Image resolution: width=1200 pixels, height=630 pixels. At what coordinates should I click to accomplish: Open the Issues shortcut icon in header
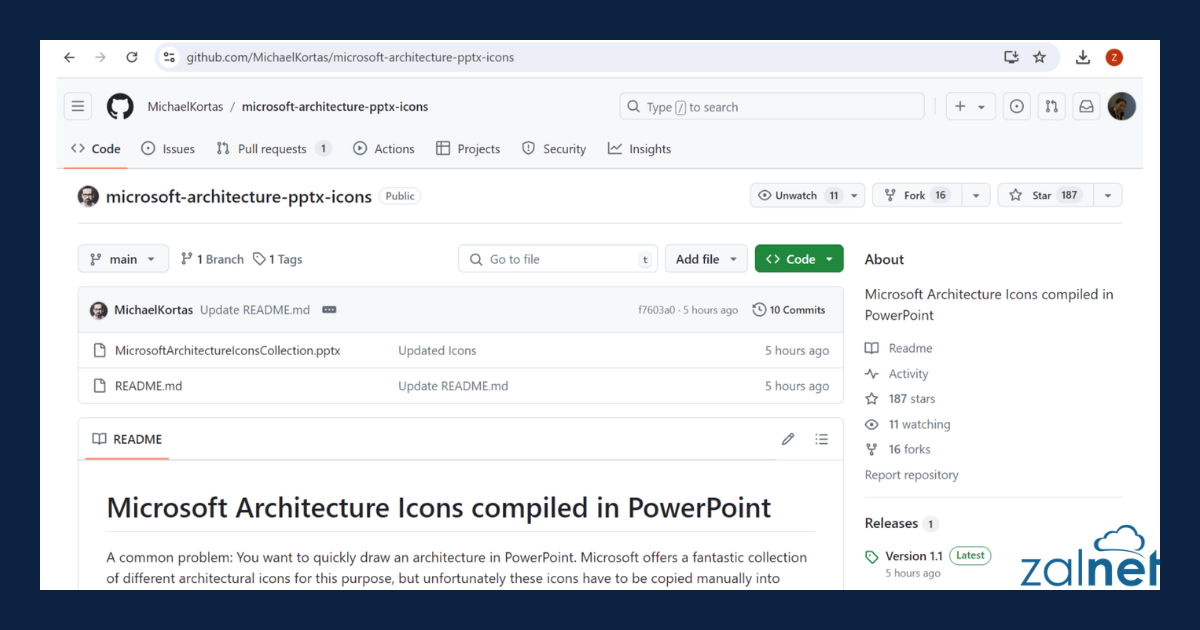[x=1017, y=107]
